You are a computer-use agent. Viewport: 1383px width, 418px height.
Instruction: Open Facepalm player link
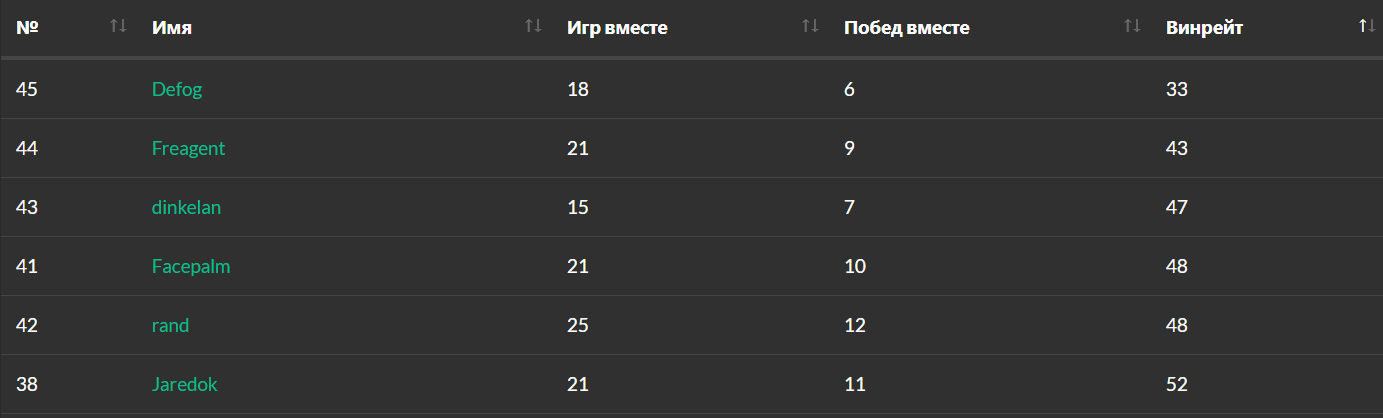191,267
